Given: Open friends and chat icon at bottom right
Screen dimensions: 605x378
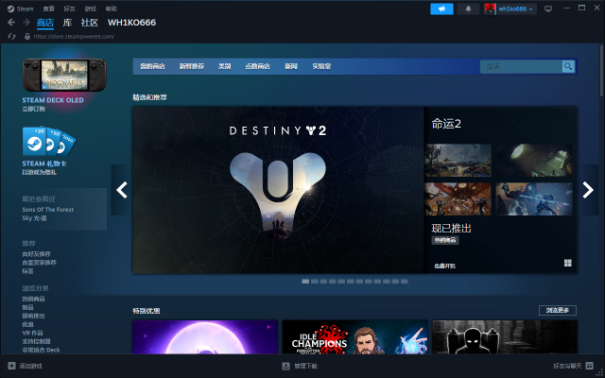Looking at the screenshot, I should [589, 366].
